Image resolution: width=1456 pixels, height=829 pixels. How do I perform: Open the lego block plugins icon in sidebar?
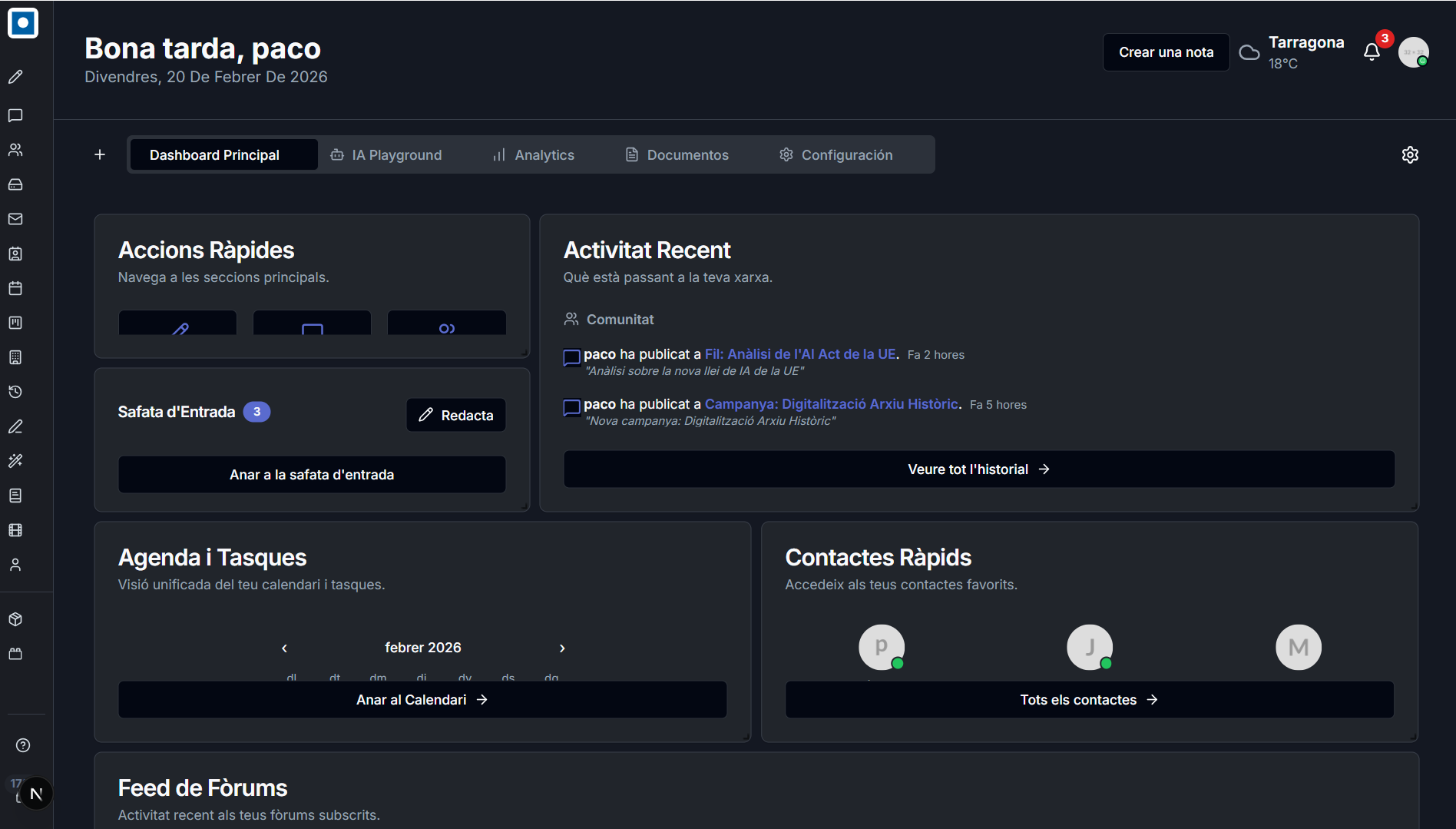15,654
